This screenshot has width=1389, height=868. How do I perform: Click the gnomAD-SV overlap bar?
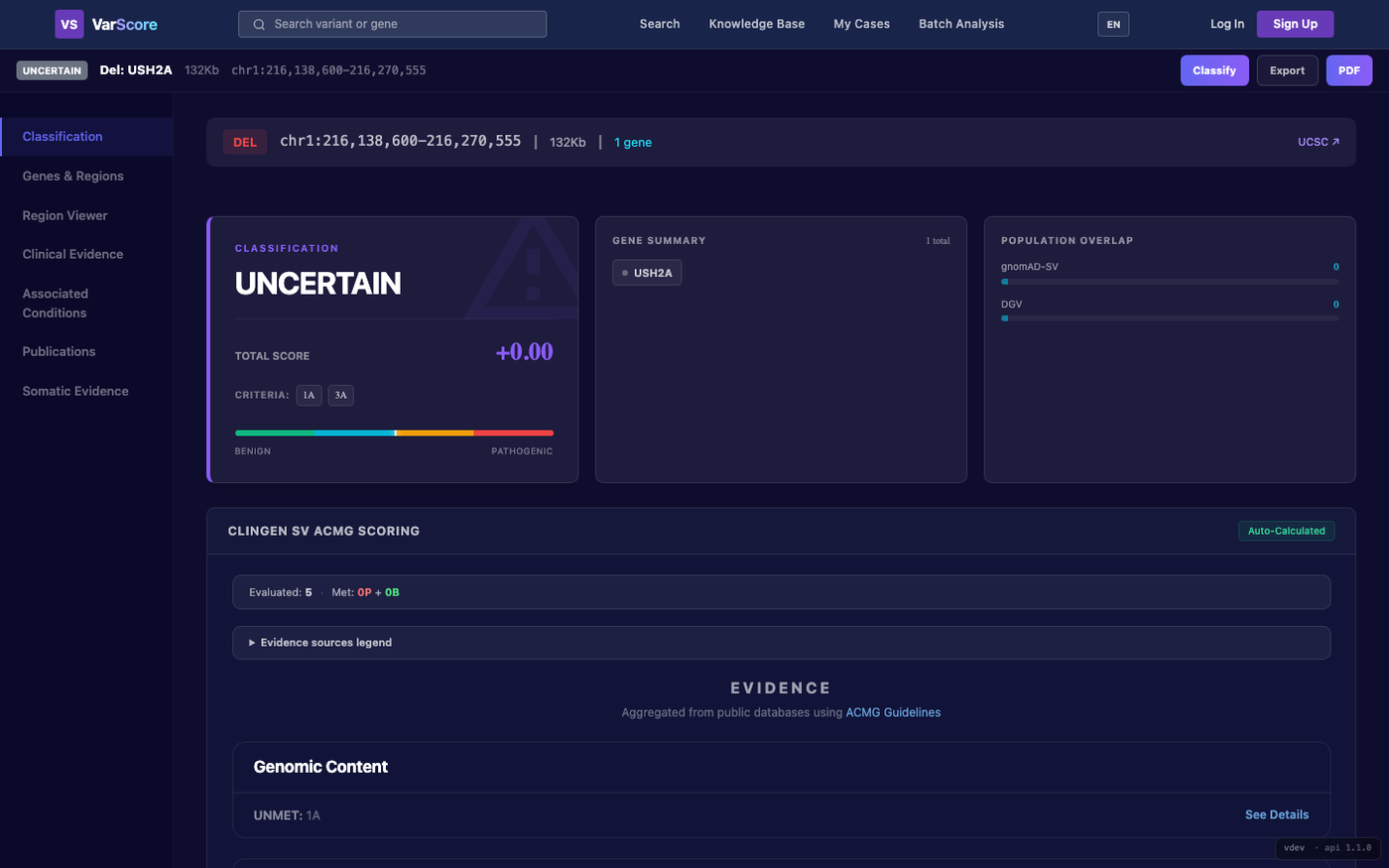pos(1170,282)
